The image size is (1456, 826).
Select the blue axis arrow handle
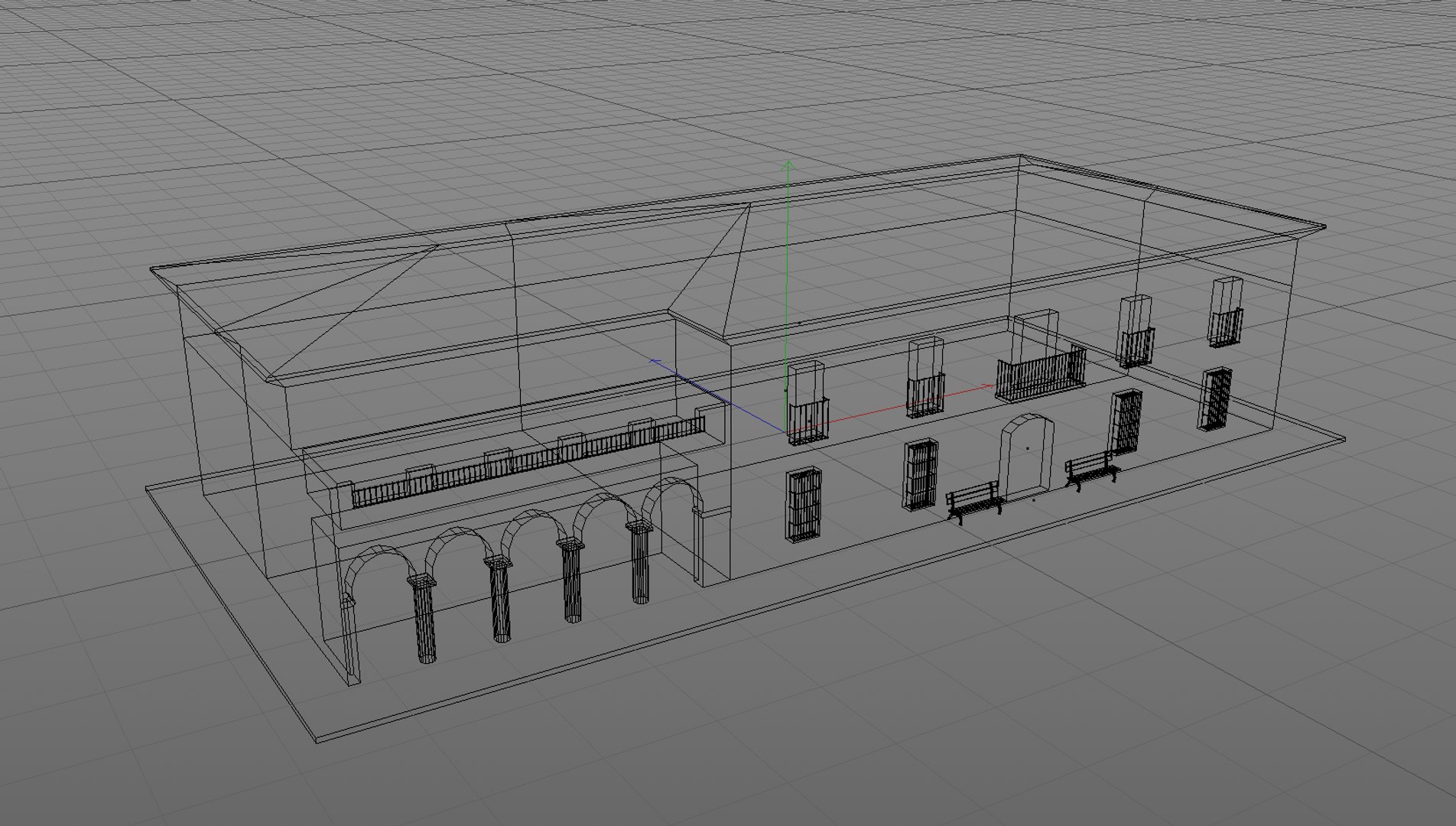(655, 362)
